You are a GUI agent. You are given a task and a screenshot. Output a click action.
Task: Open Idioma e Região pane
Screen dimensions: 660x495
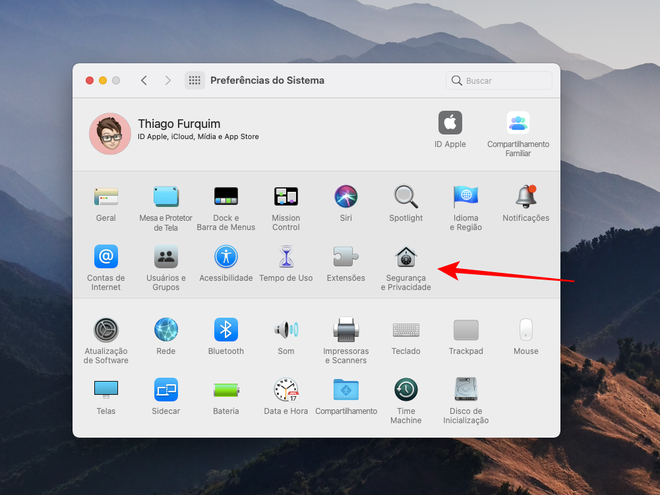(x=466, y=197)
